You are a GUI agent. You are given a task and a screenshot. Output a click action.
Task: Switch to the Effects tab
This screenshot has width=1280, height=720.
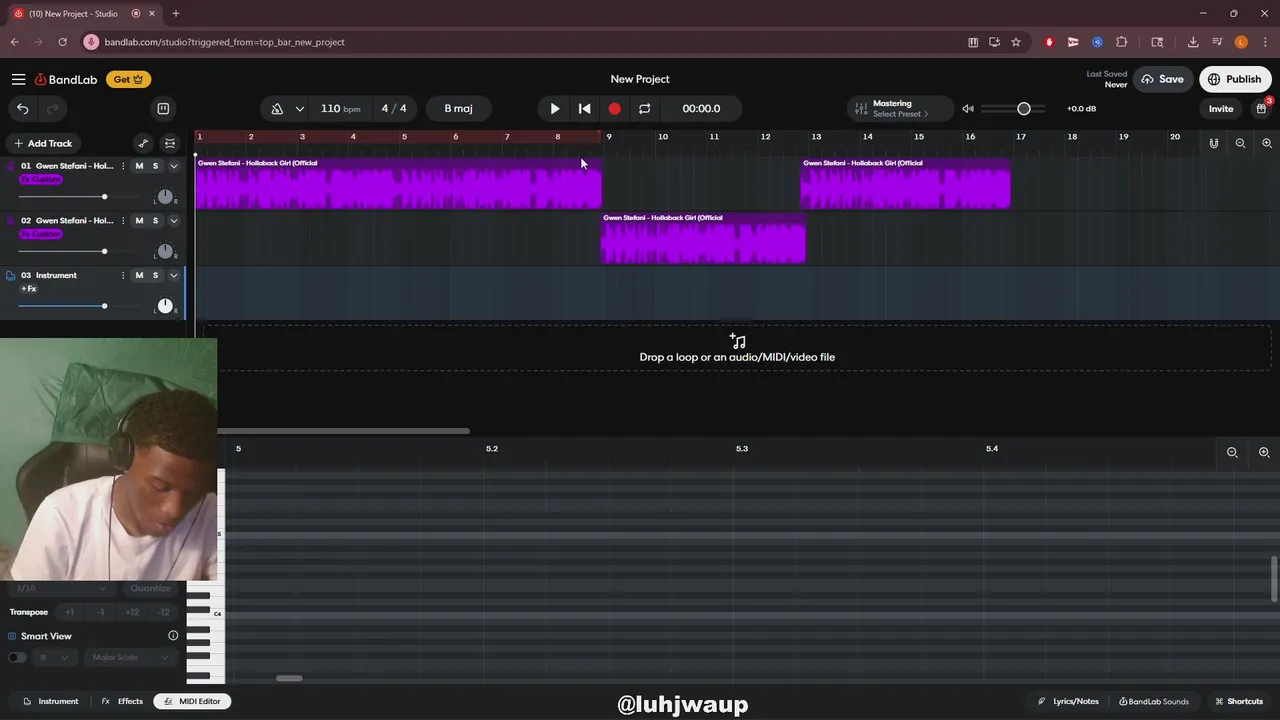(122, 701)
